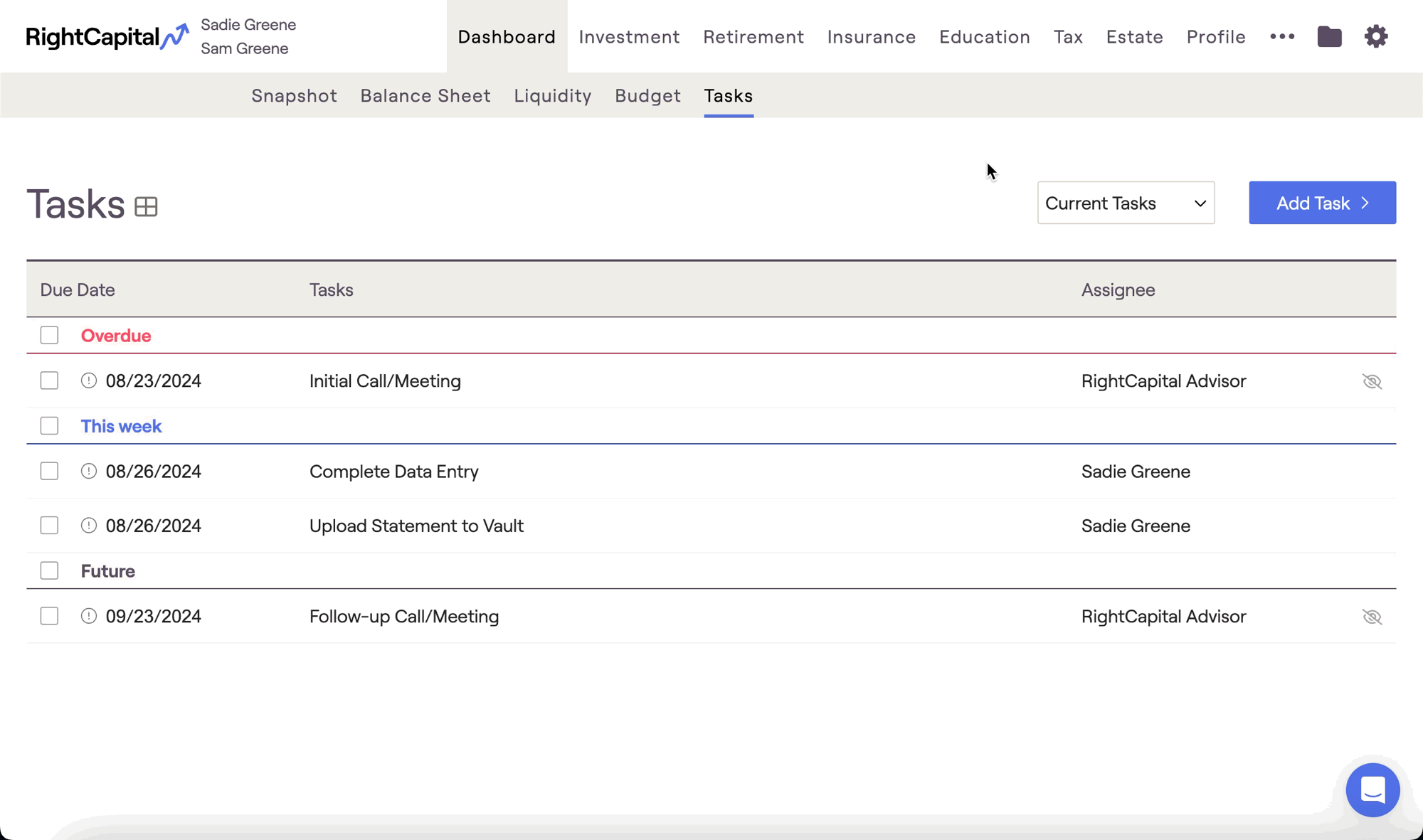
Task: Click the RightCapital logo
Action: pos(107,36)
